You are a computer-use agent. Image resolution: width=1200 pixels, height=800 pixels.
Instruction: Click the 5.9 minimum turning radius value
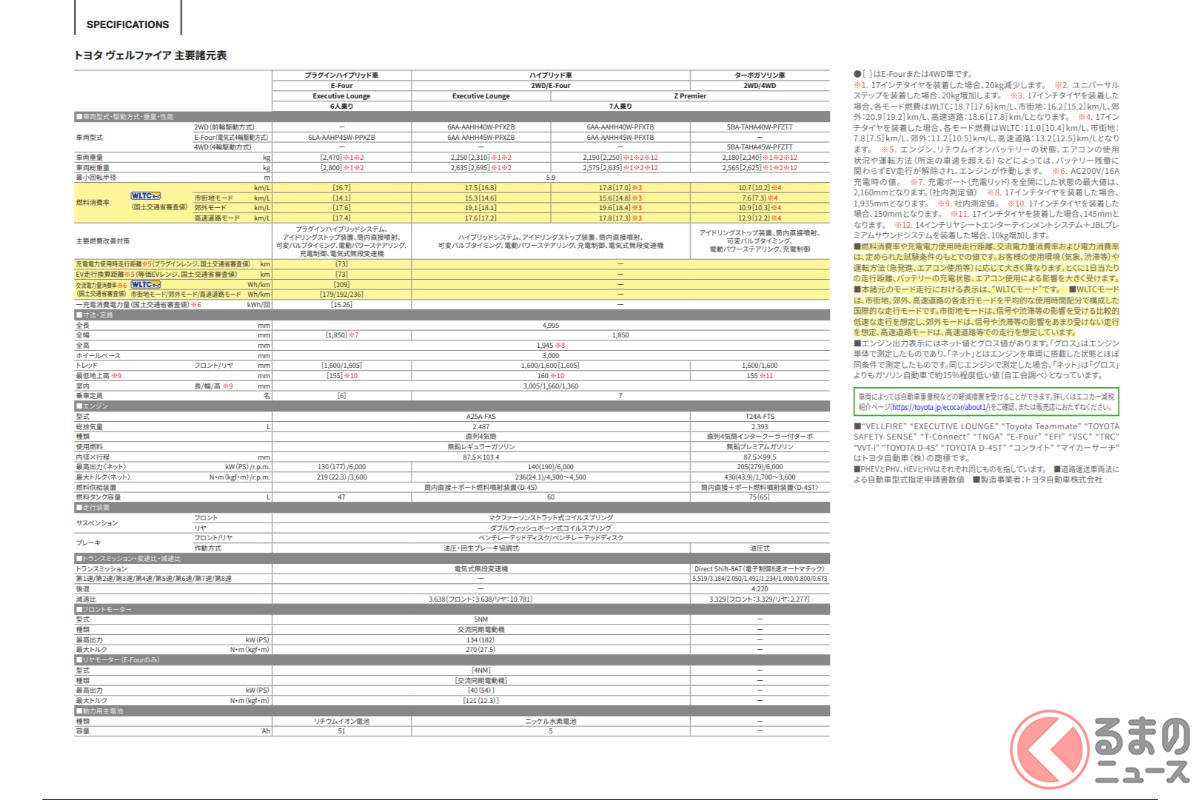click(551, 177)
